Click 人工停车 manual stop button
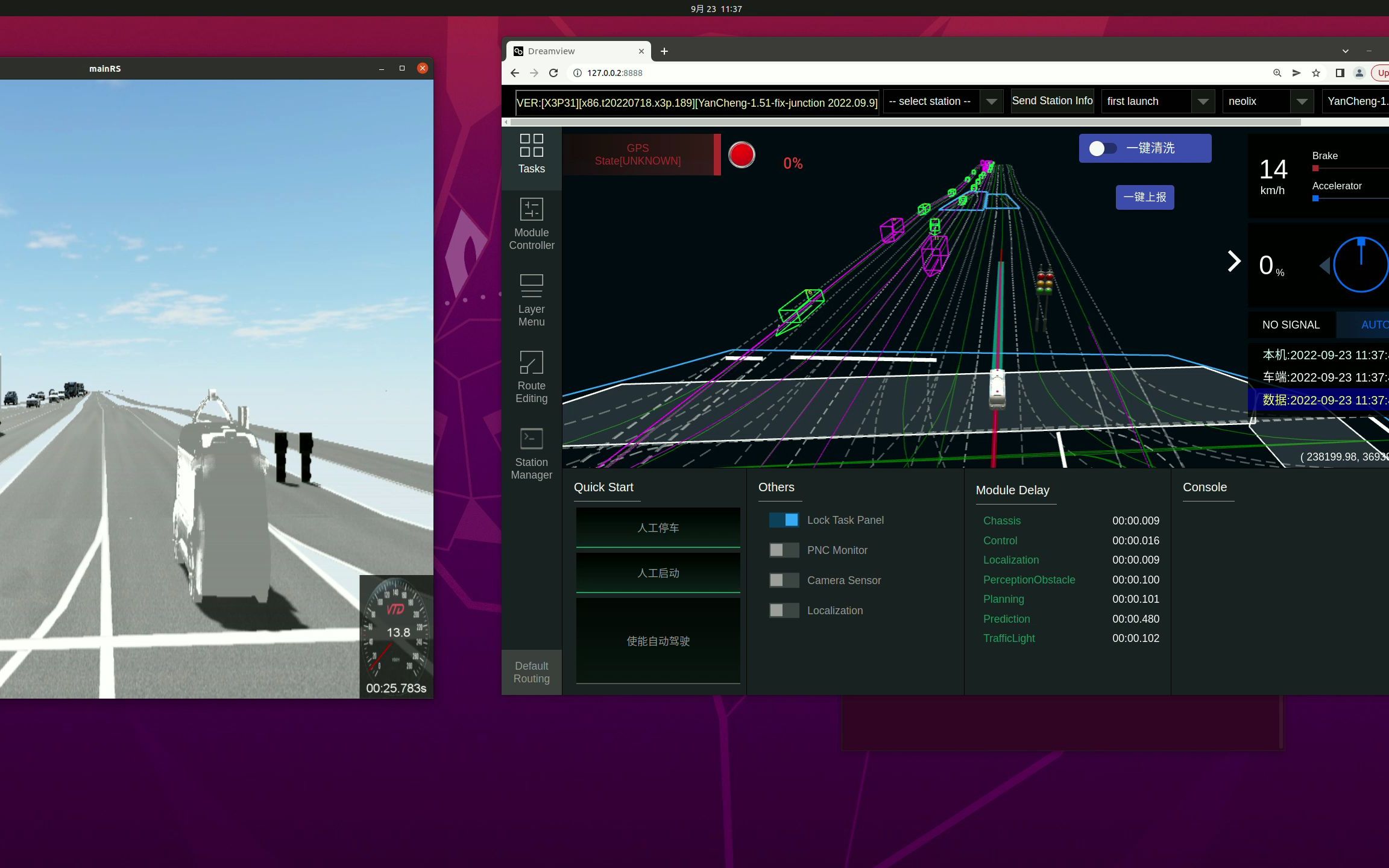The image size is (1389, 868). 658,527
